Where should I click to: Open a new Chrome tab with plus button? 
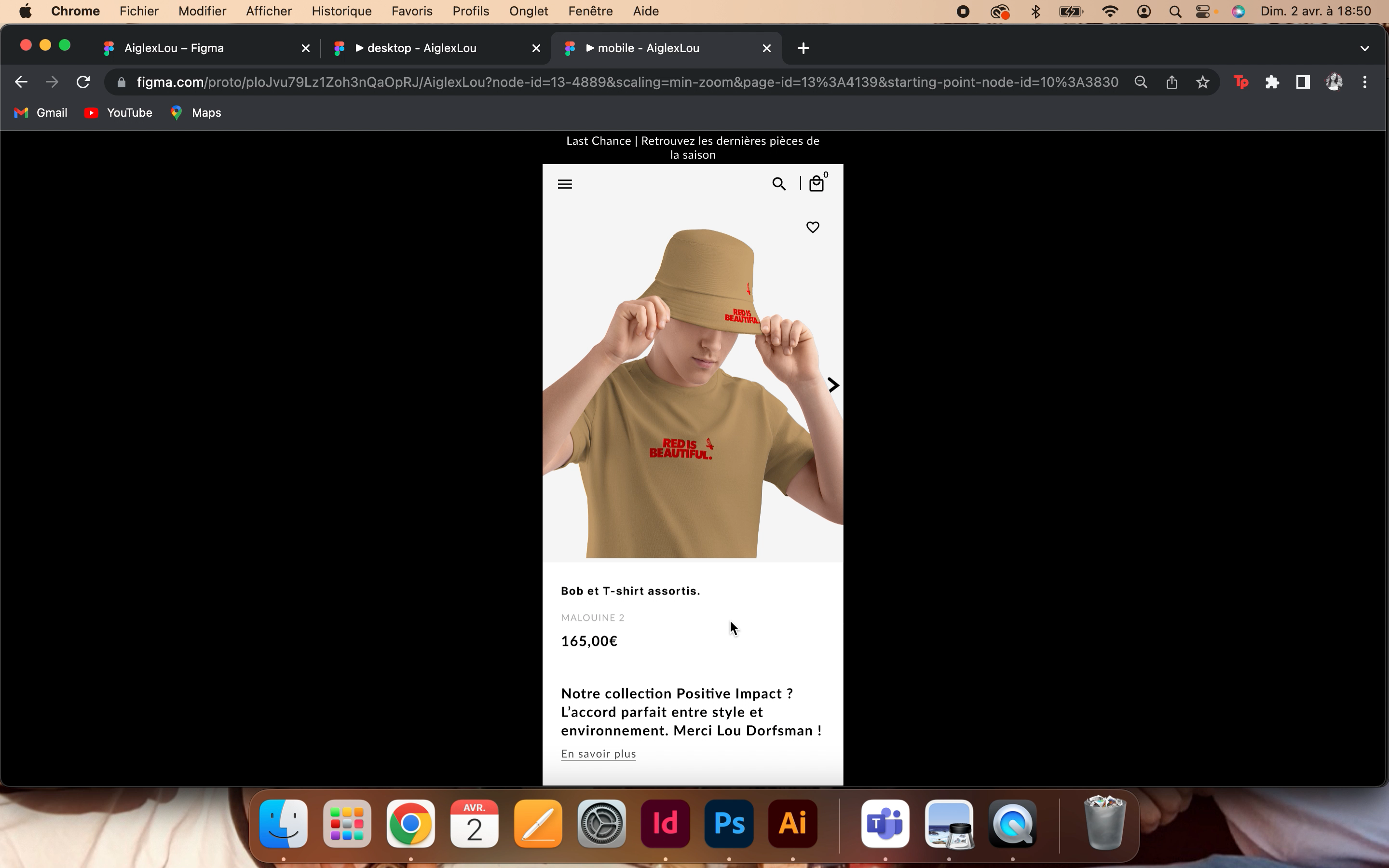[x=803, y=48]
